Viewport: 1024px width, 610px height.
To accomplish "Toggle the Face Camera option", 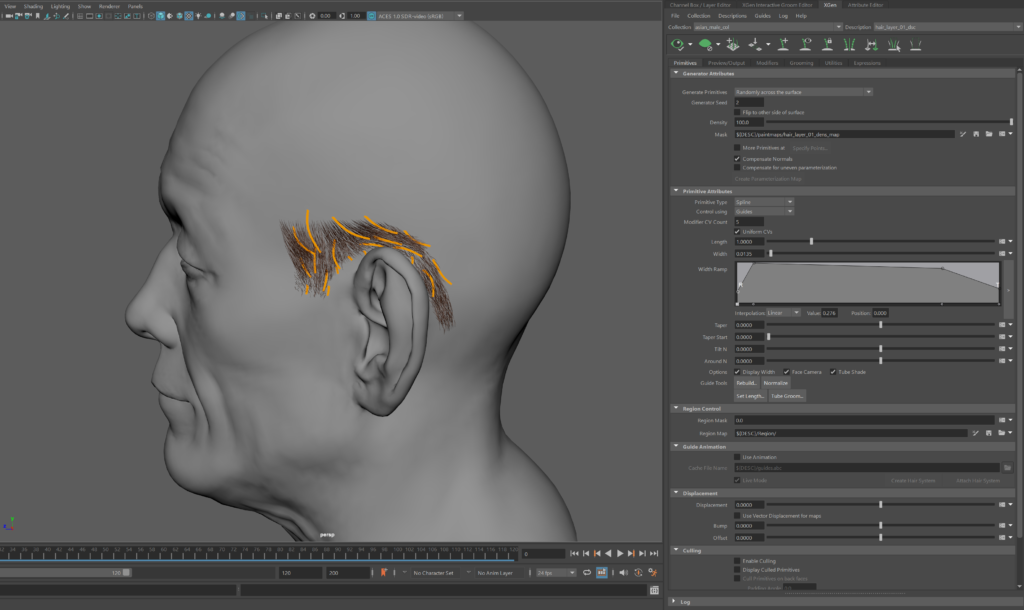I will point(786,372).
